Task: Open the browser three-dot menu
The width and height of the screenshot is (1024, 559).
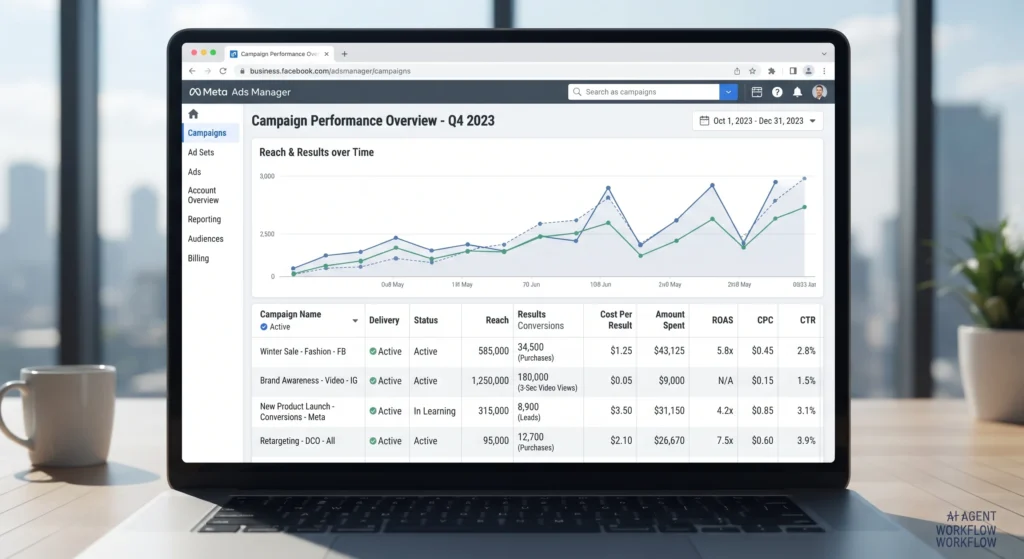Action: pos(824,71)
